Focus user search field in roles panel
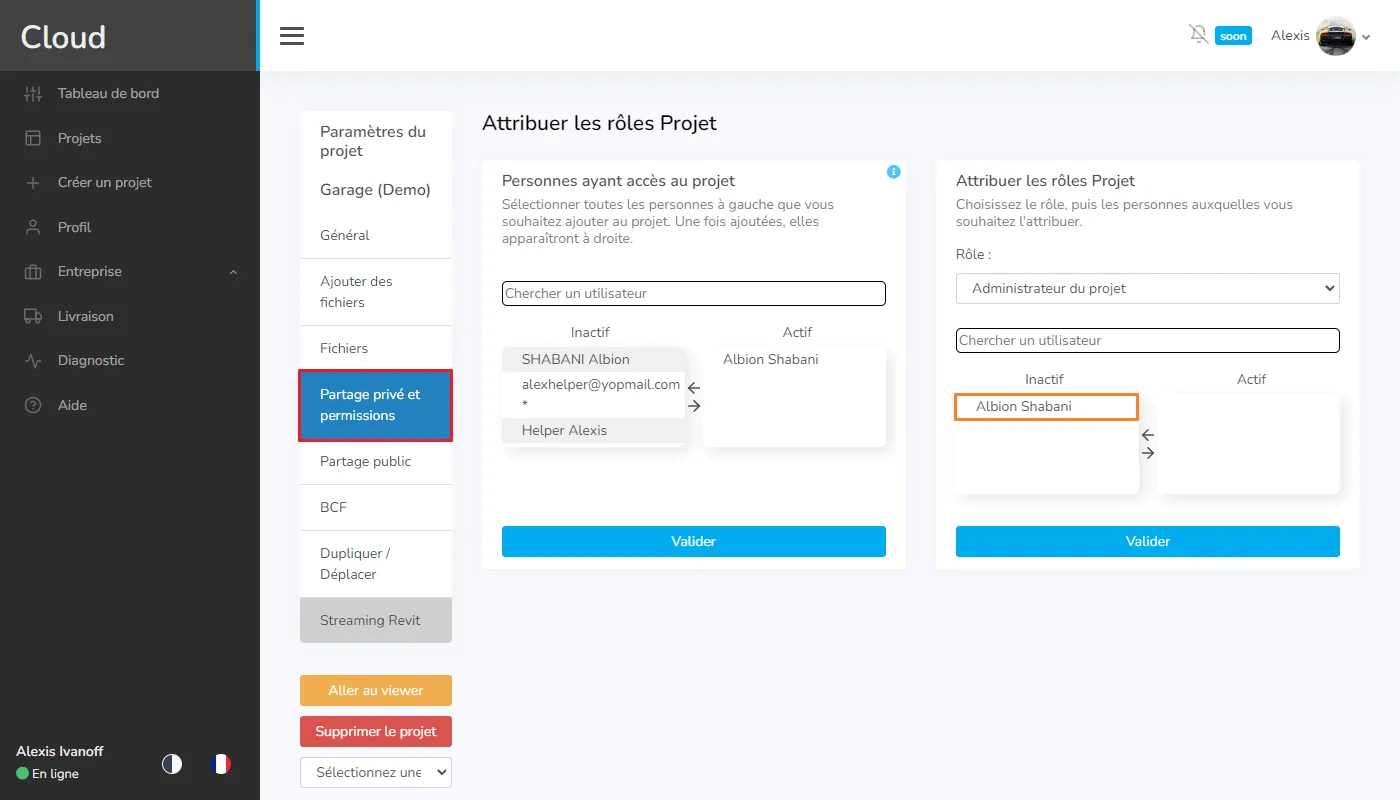 [1148, 340]
